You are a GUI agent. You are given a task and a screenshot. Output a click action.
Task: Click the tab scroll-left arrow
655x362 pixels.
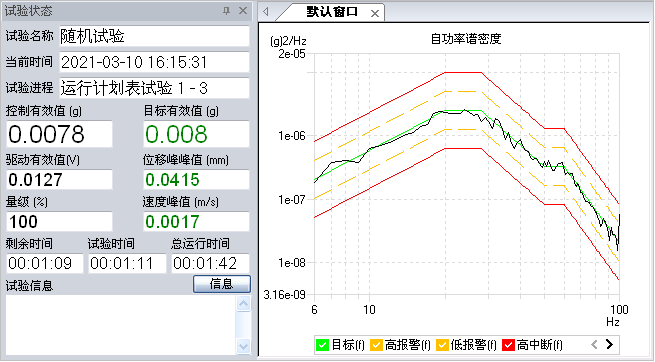pyautogui.click(x=266, y=12)
